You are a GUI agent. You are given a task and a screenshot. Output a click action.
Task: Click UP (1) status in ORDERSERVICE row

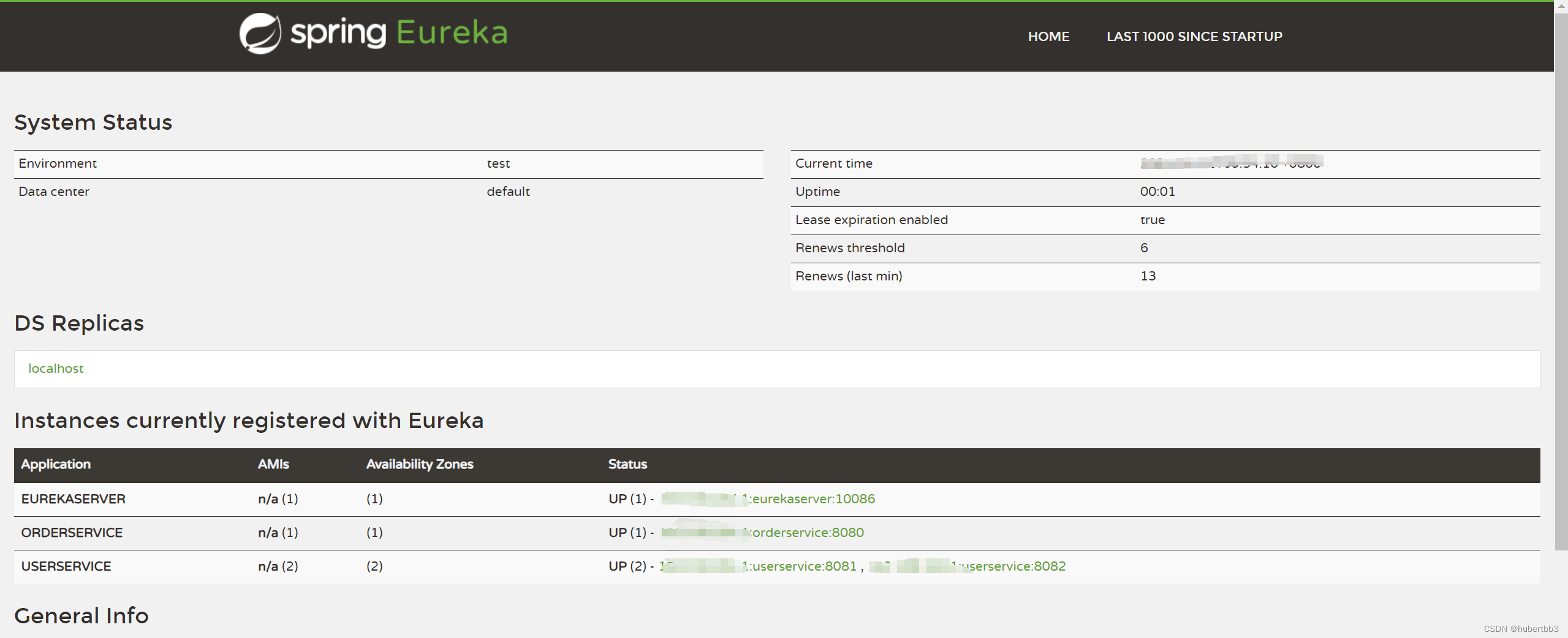[627, 533]
